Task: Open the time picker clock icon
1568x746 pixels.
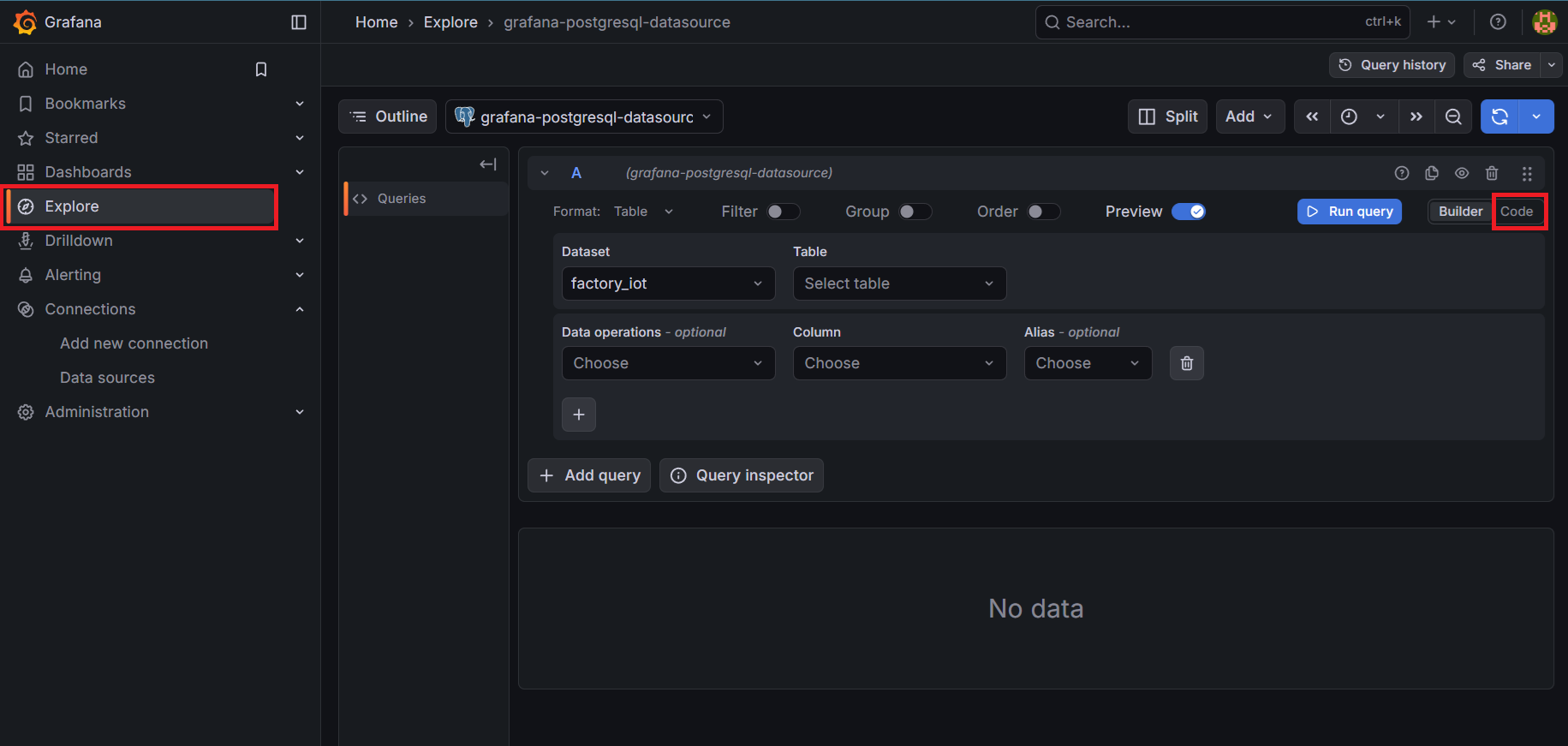Action: coord(1349,116)
